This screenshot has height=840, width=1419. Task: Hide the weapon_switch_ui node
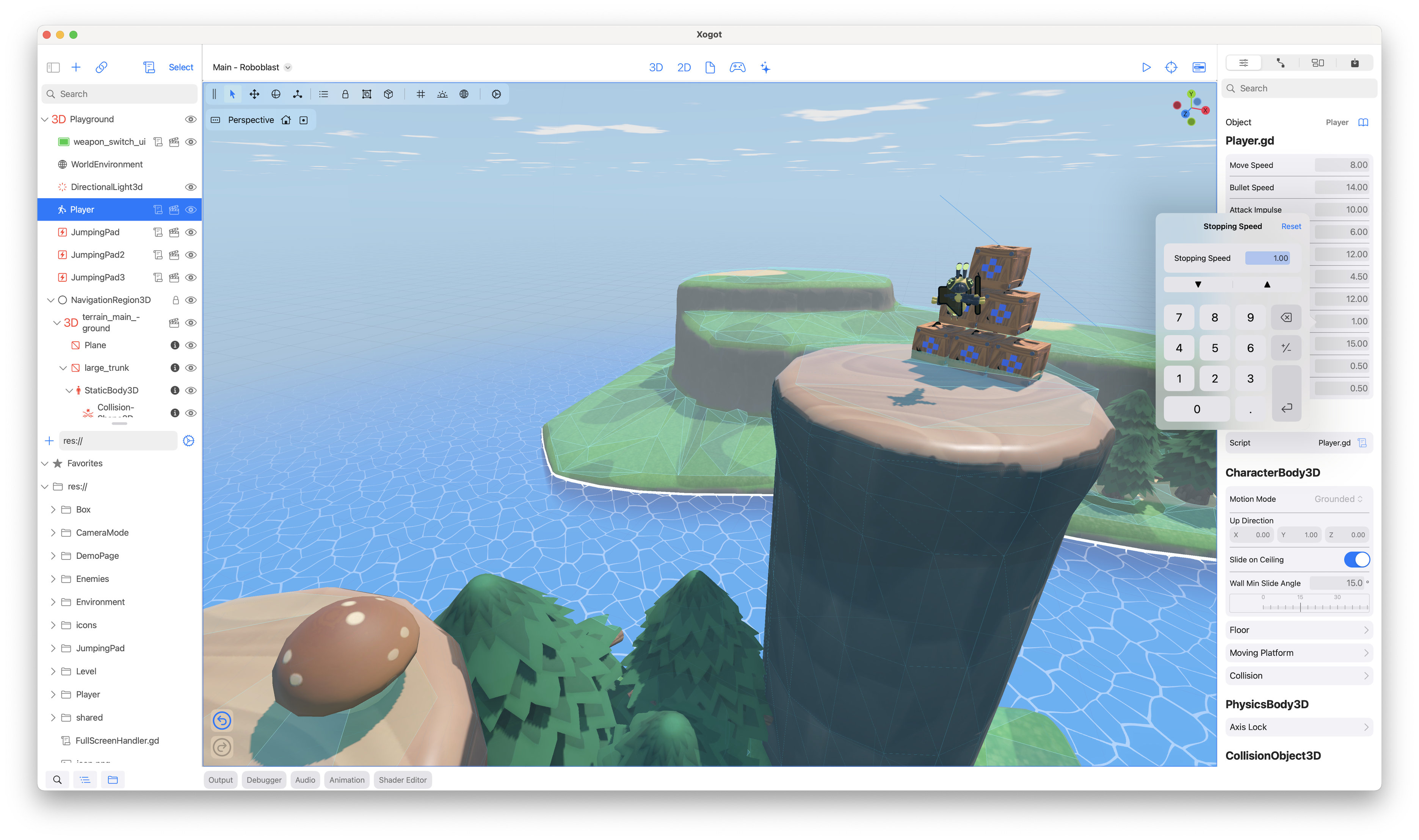191,142
